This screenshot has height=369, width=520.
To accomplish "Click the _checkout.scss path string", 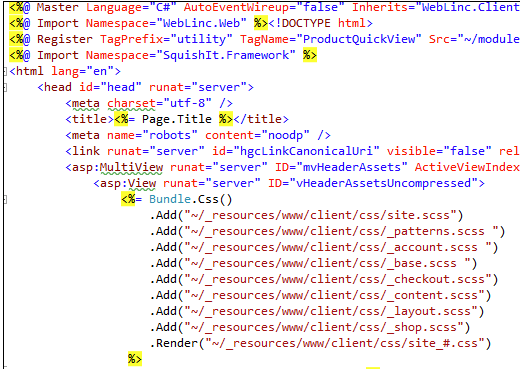I will (338, 279).
